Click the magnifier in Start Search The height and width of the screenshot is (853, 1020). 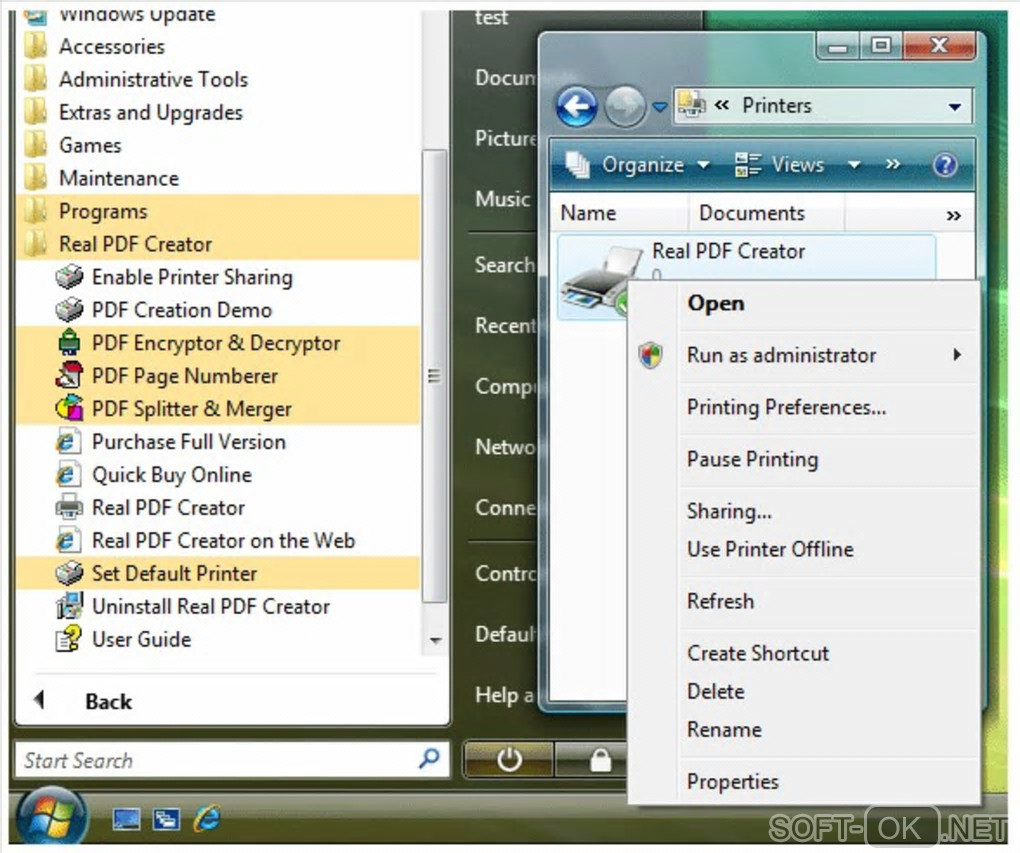pyautogui.click(x=429, y=758)
